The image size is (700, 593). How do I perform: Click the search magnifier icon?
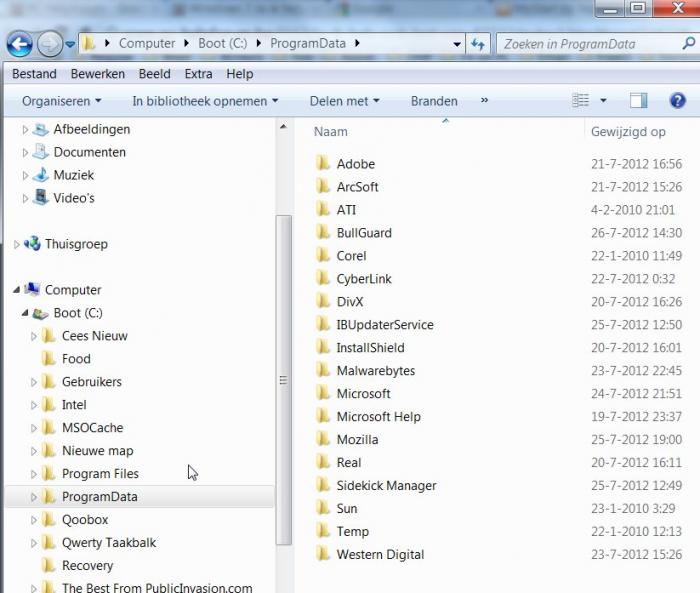[x=688, y=43]
